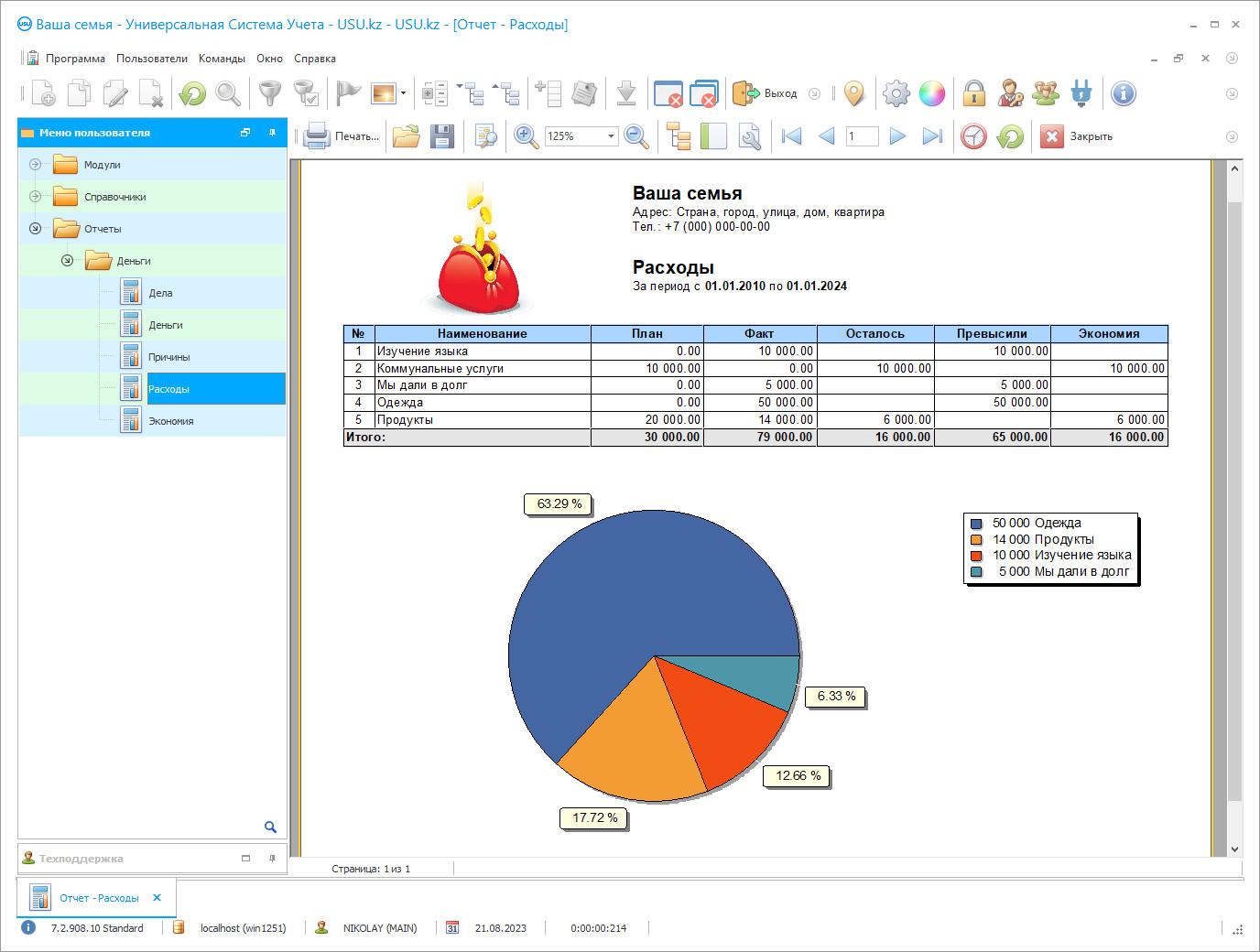Click the floppy disk save icon
1260x952 pixels.
(x=442, y=136)
